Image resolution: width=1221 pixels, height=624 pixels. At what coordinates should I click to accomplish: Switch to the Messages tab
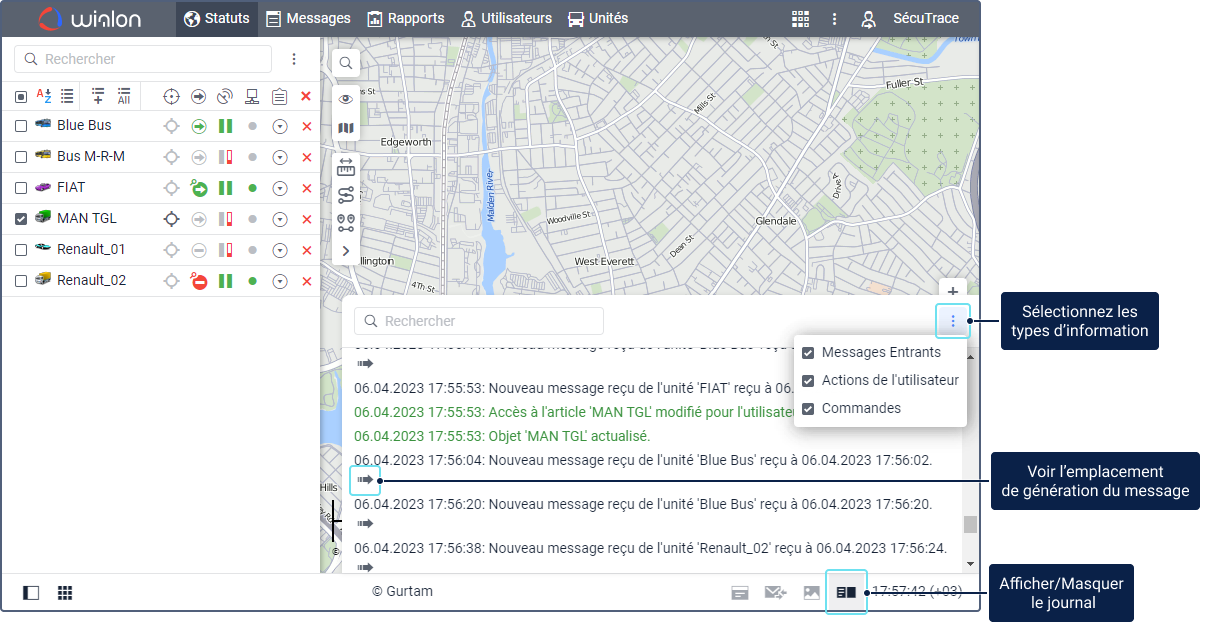click(308, 19)
